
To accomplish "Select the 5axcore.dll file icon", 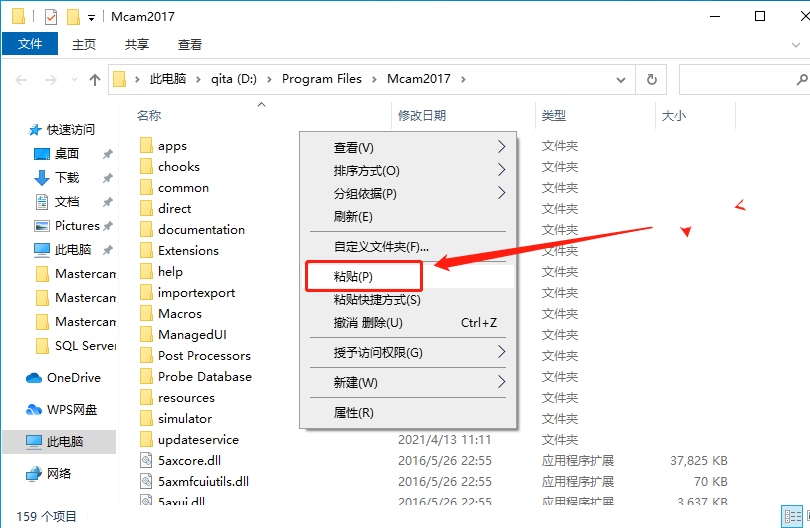I will coord(147,460).
